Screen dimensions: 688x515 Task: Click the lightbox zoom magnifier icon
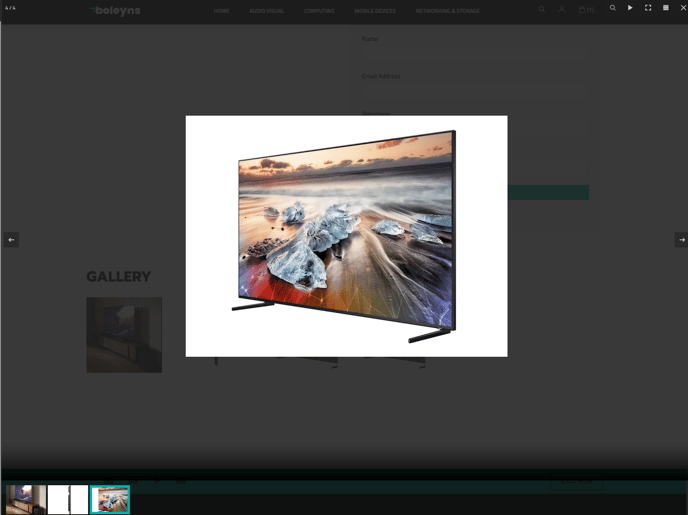613,8
